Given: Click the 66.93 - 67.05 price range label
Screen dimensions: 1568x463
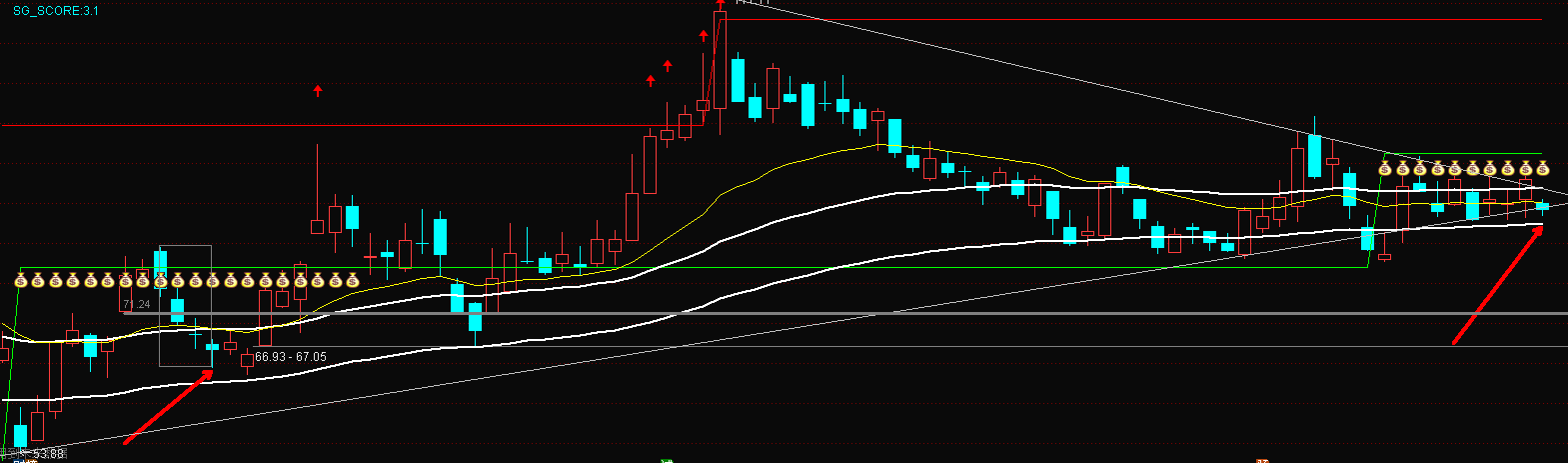Looking at the screenshot, I should pyautogui.click(x=290, y=356).
